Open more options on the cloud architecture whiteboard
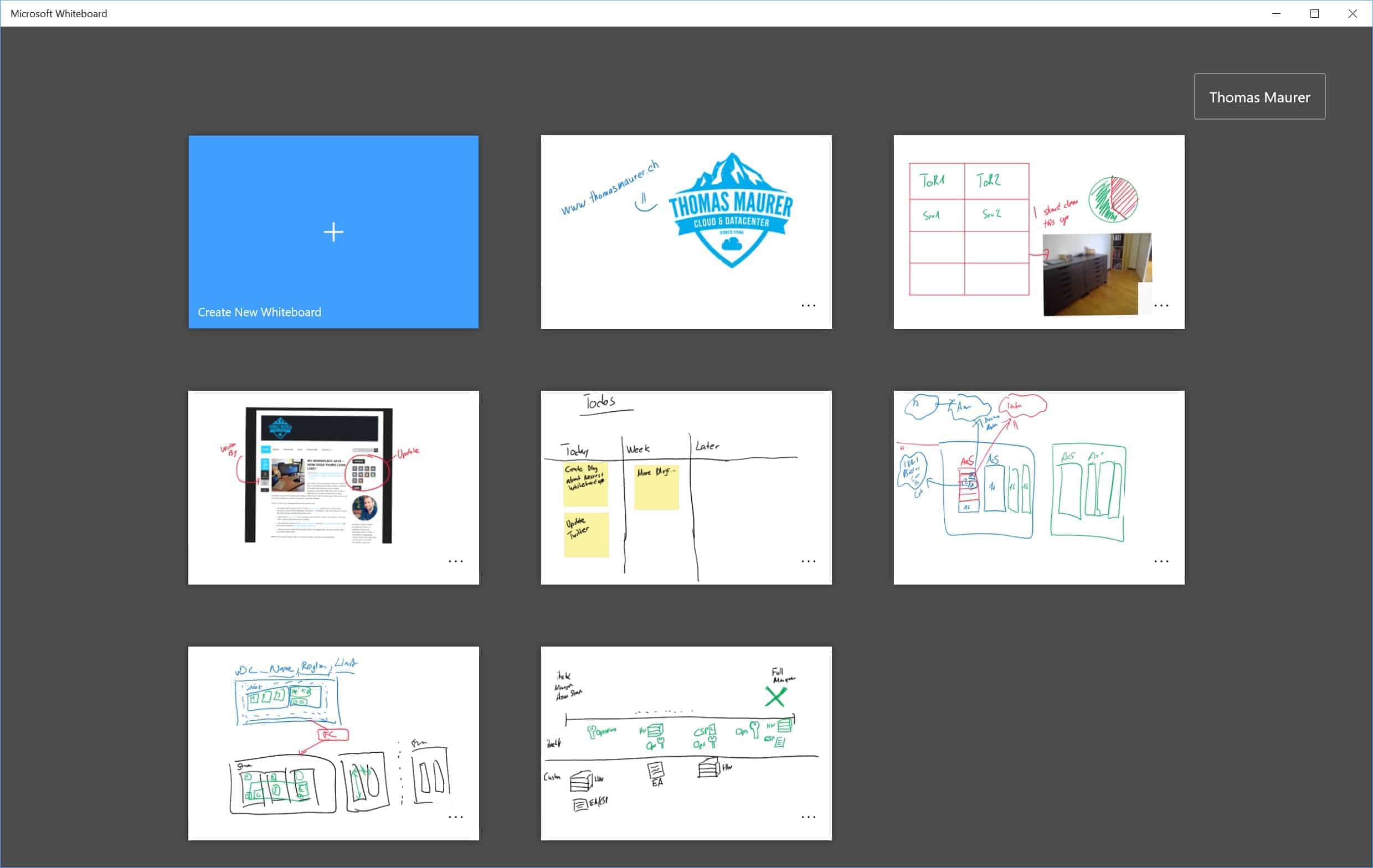This screenshot has width=1373, height=868. click(x=1161, y=561)
